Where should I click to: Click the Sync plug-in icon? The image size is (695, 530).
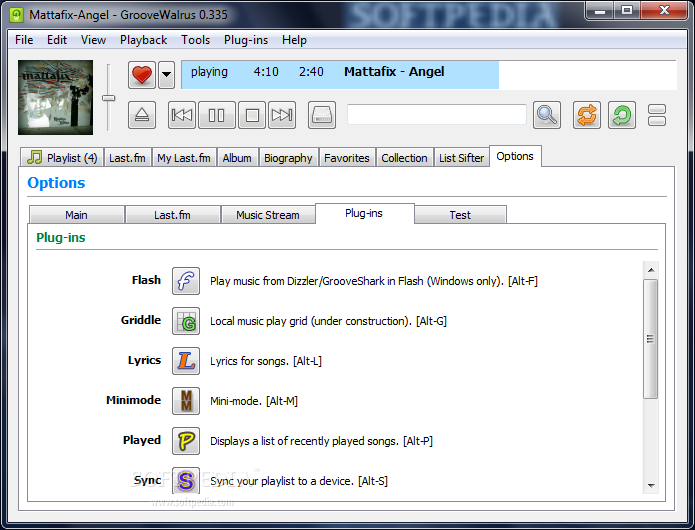click(x=186, y=480)
